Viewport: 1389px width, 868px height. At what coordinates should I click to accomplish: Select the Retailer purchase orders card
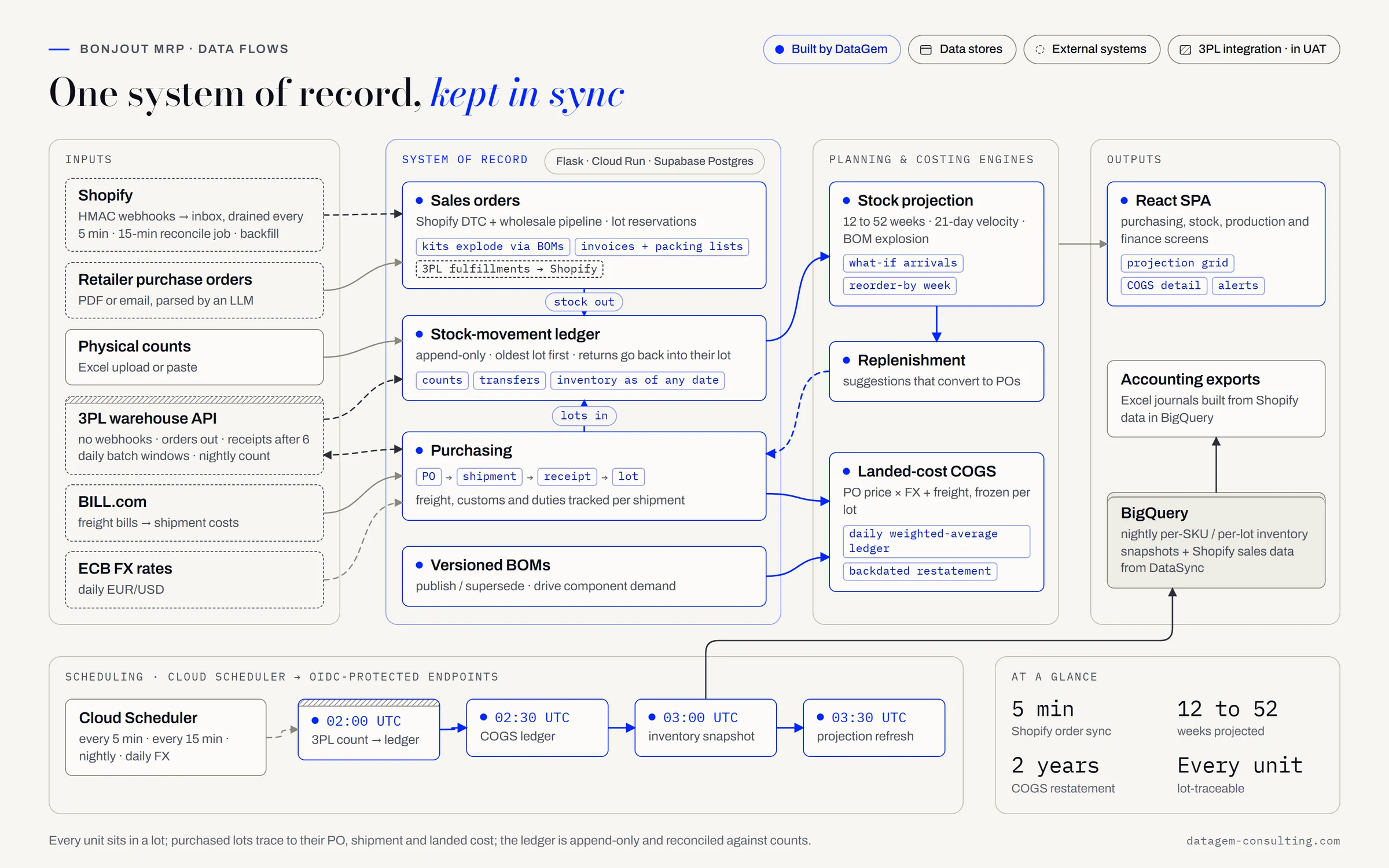(194, 290)
